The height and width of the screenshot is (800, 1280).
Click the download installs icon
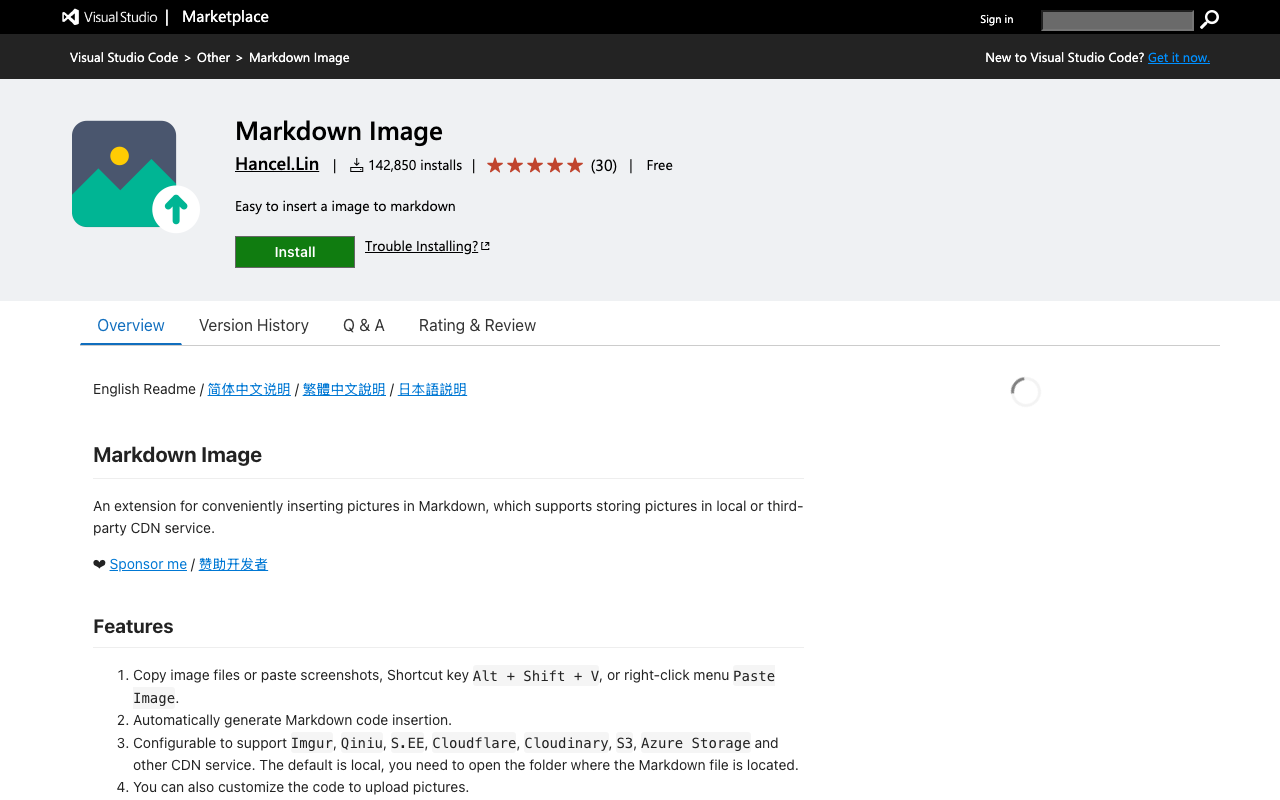pos(356,165)
